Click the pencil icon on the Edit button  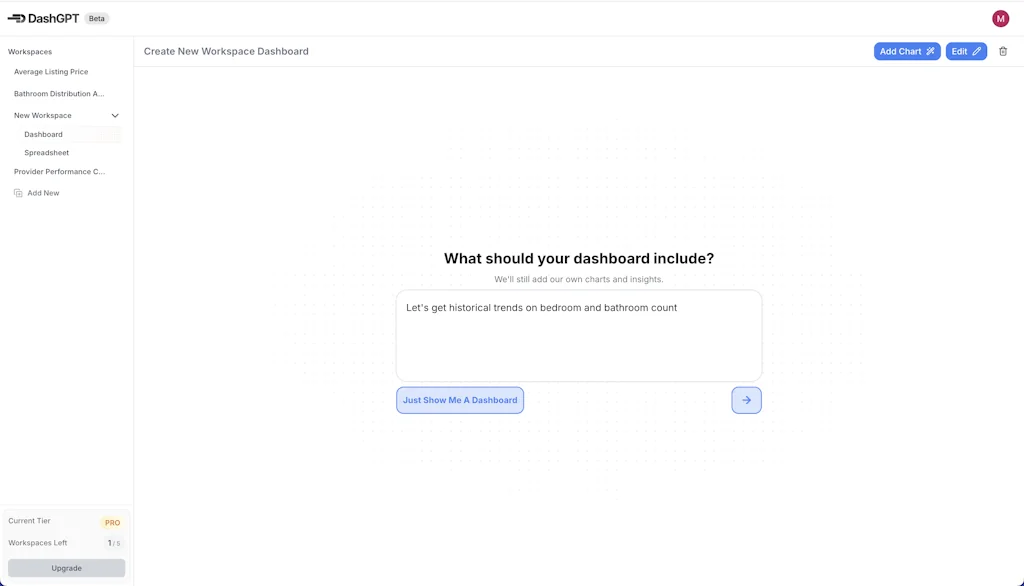(976, 51)
